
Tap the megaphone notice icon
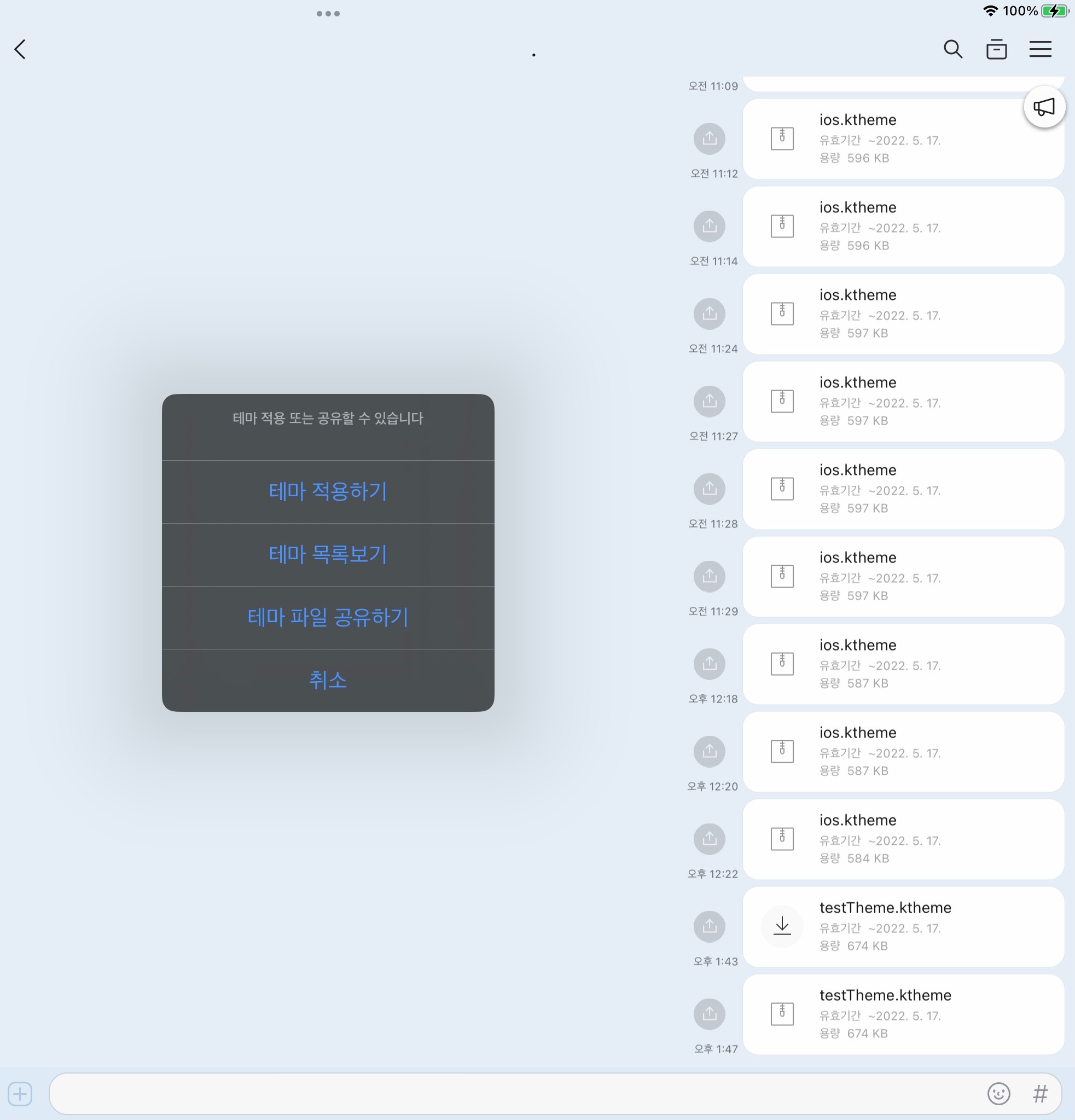(x=1044, y=107)
